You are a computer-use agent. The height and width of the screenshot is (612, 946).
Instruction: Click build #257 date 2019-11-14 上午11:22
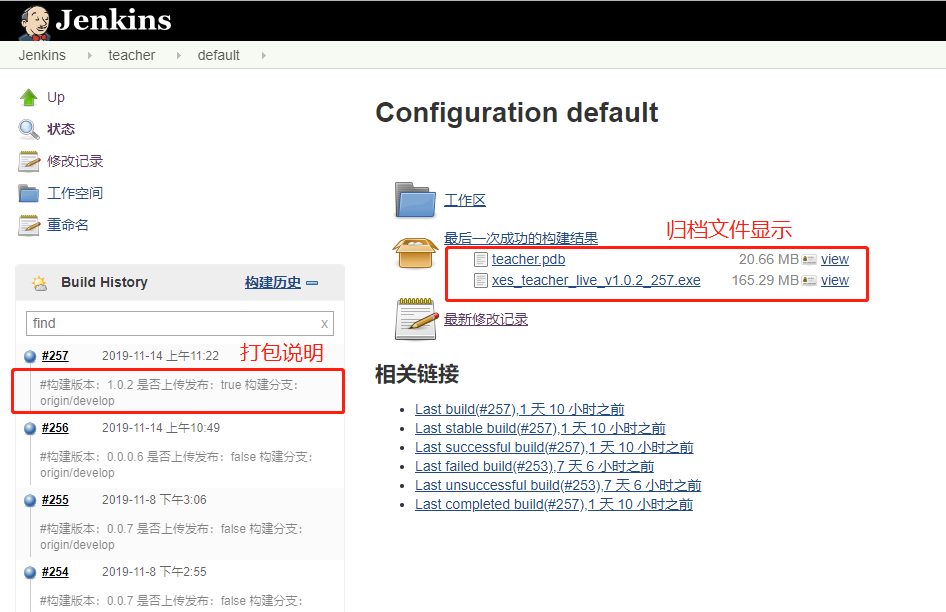click(160, 356)
